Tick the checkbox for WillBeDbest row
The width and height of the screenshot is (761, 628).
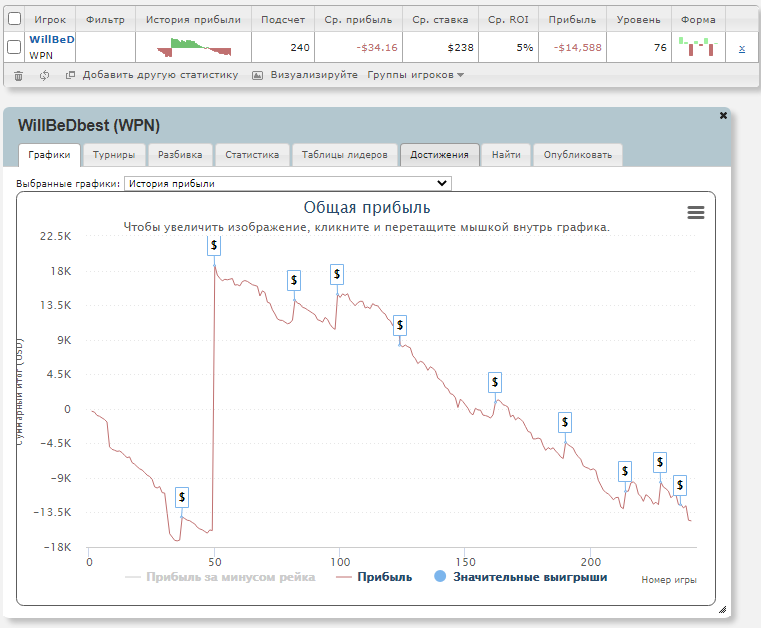tap(14, 46)
